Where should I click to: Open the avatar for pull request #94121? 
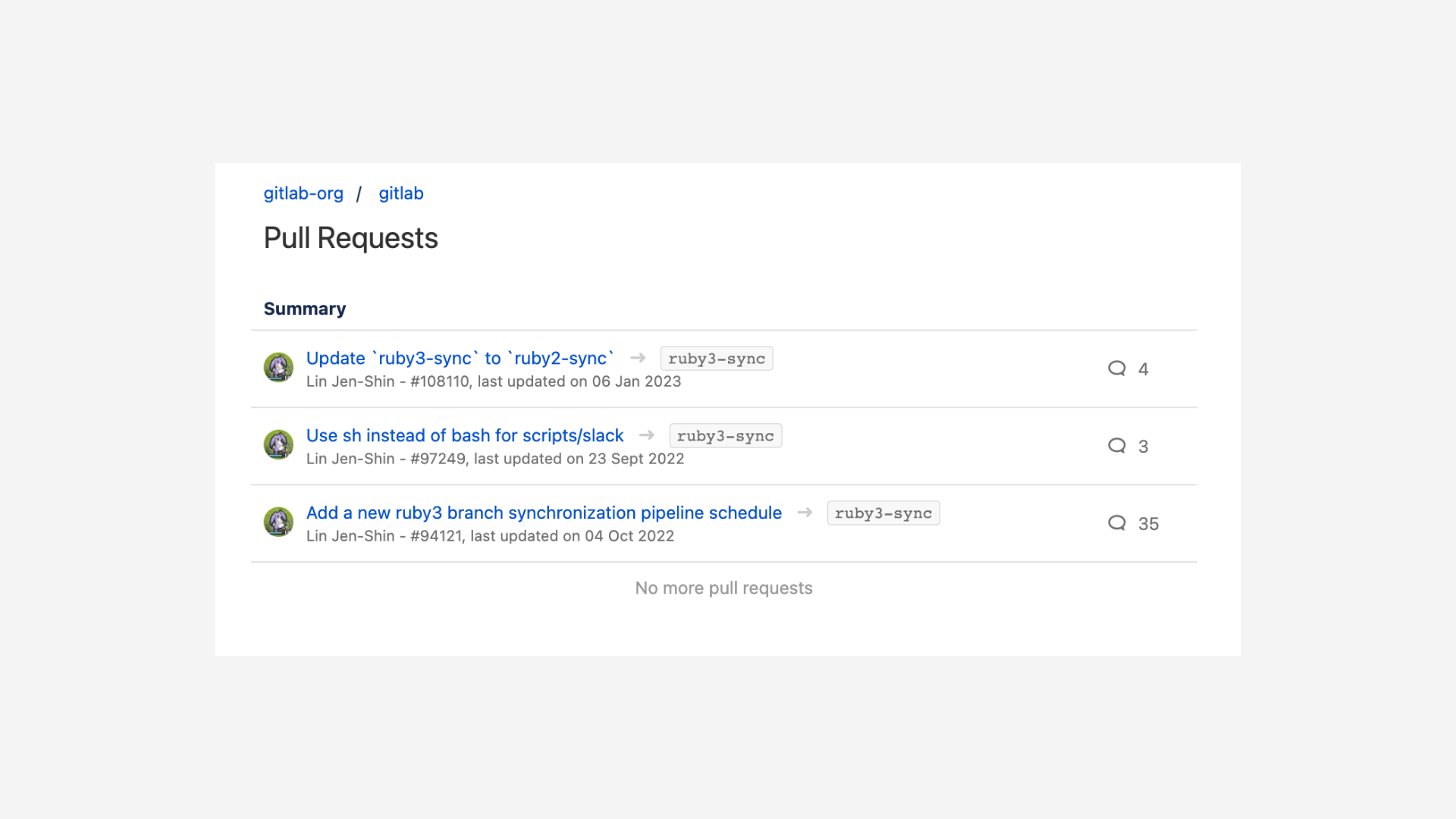pyautogui.click(x=278, y=522)
